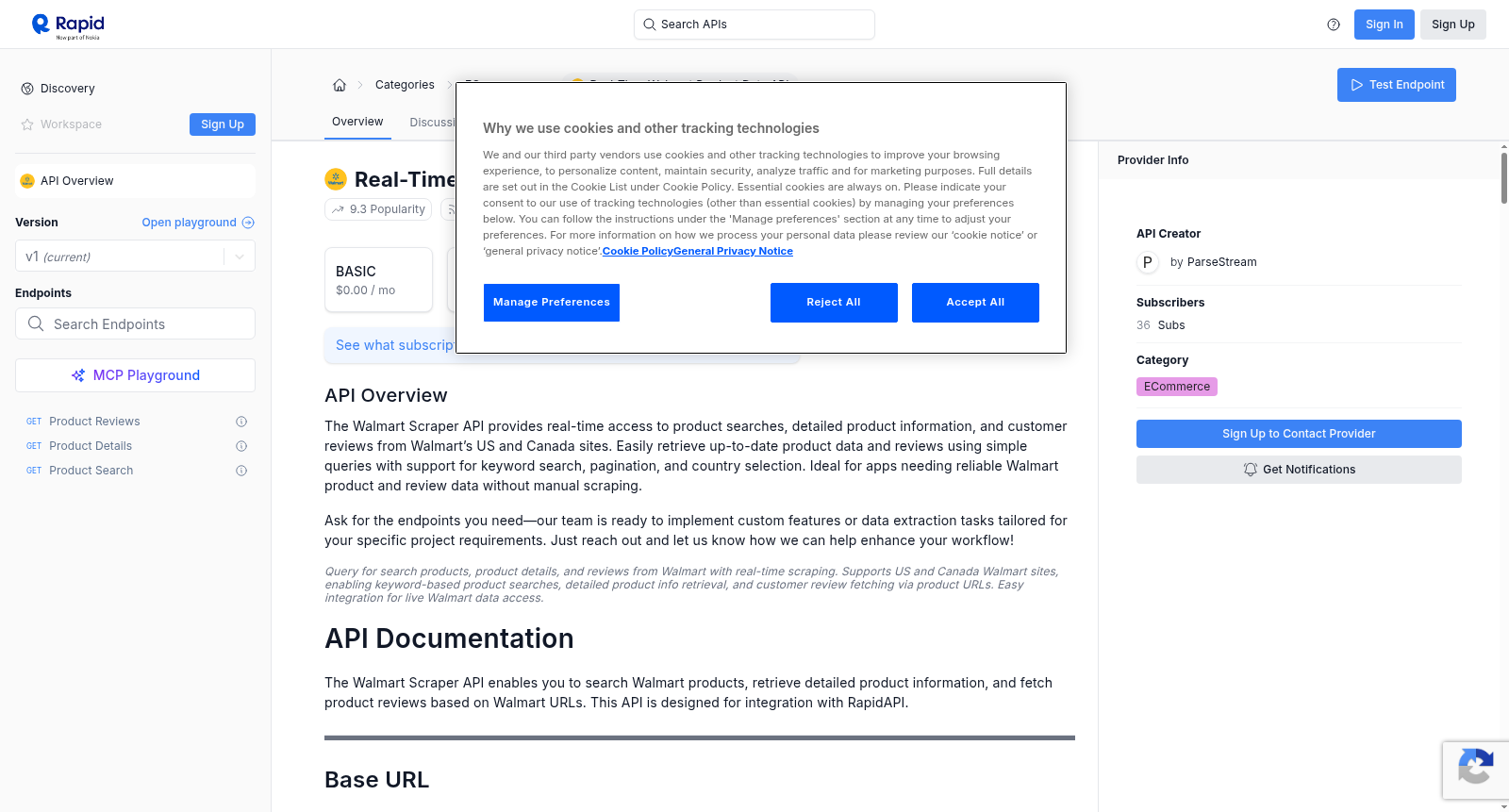Switch to the Overview tab

357,122
